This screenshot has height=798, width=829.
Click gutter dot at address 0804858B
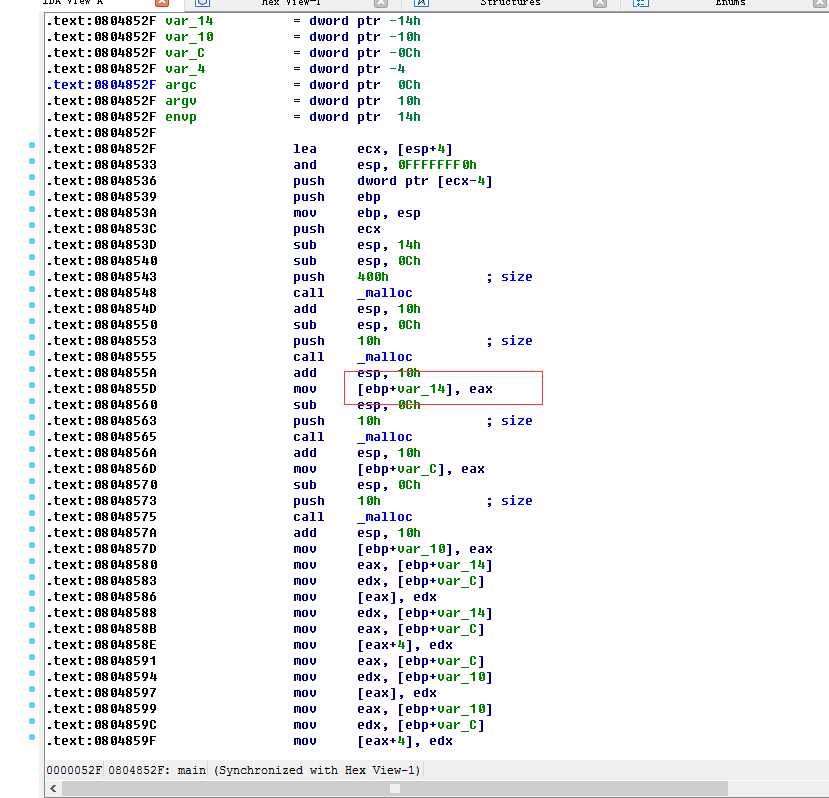point(32,625)
